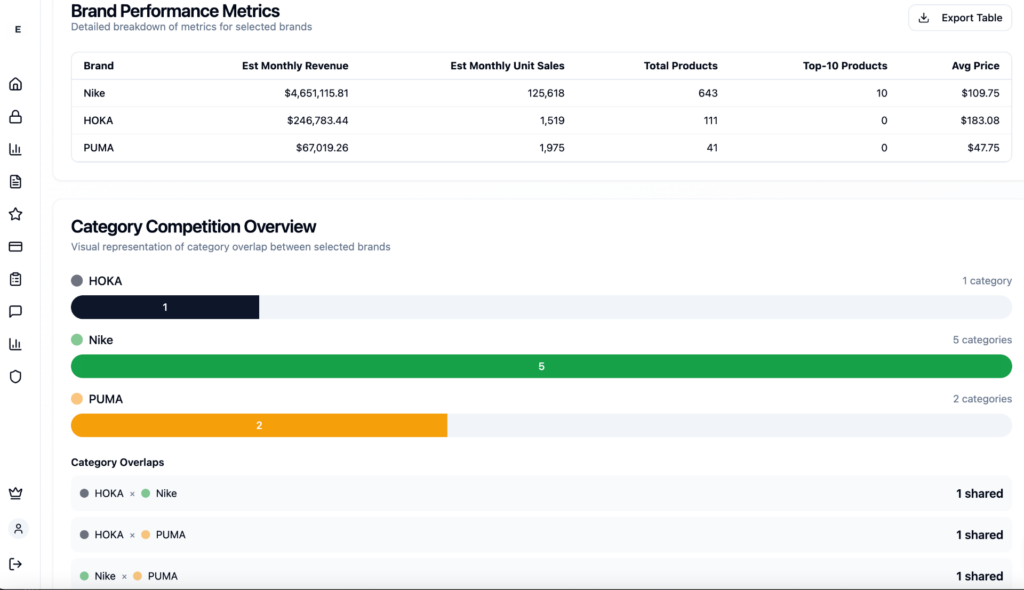Open the HOKA × PUMA overlap row
Image resolution: width=1024 pixels, height=590 pixels.
pyautogui.click(x=541, y=535)
